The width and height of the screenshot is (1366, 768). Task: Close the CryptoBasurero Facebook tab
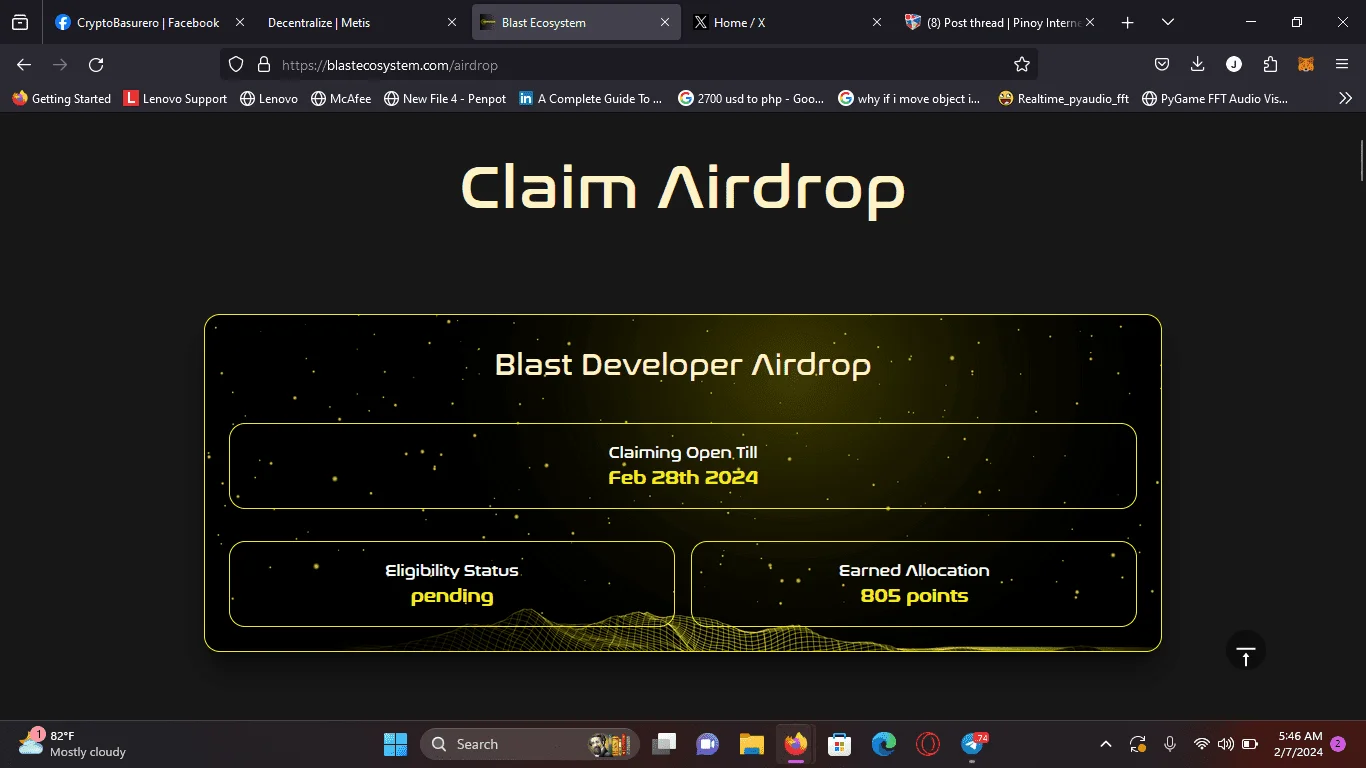click(239, 22)
